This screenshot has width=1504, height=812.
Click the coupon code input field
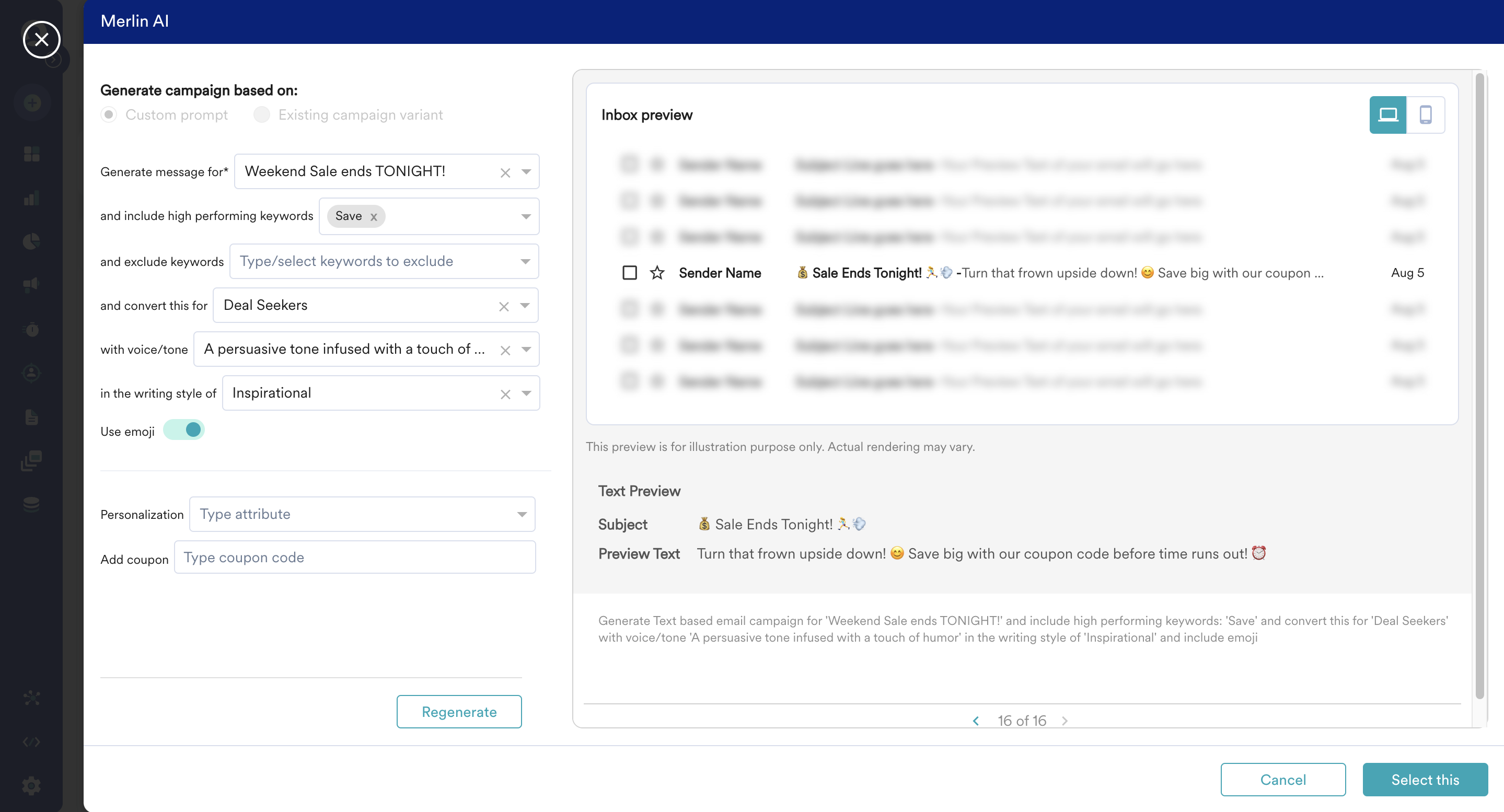pyautogui.click(x=354, y=558)
